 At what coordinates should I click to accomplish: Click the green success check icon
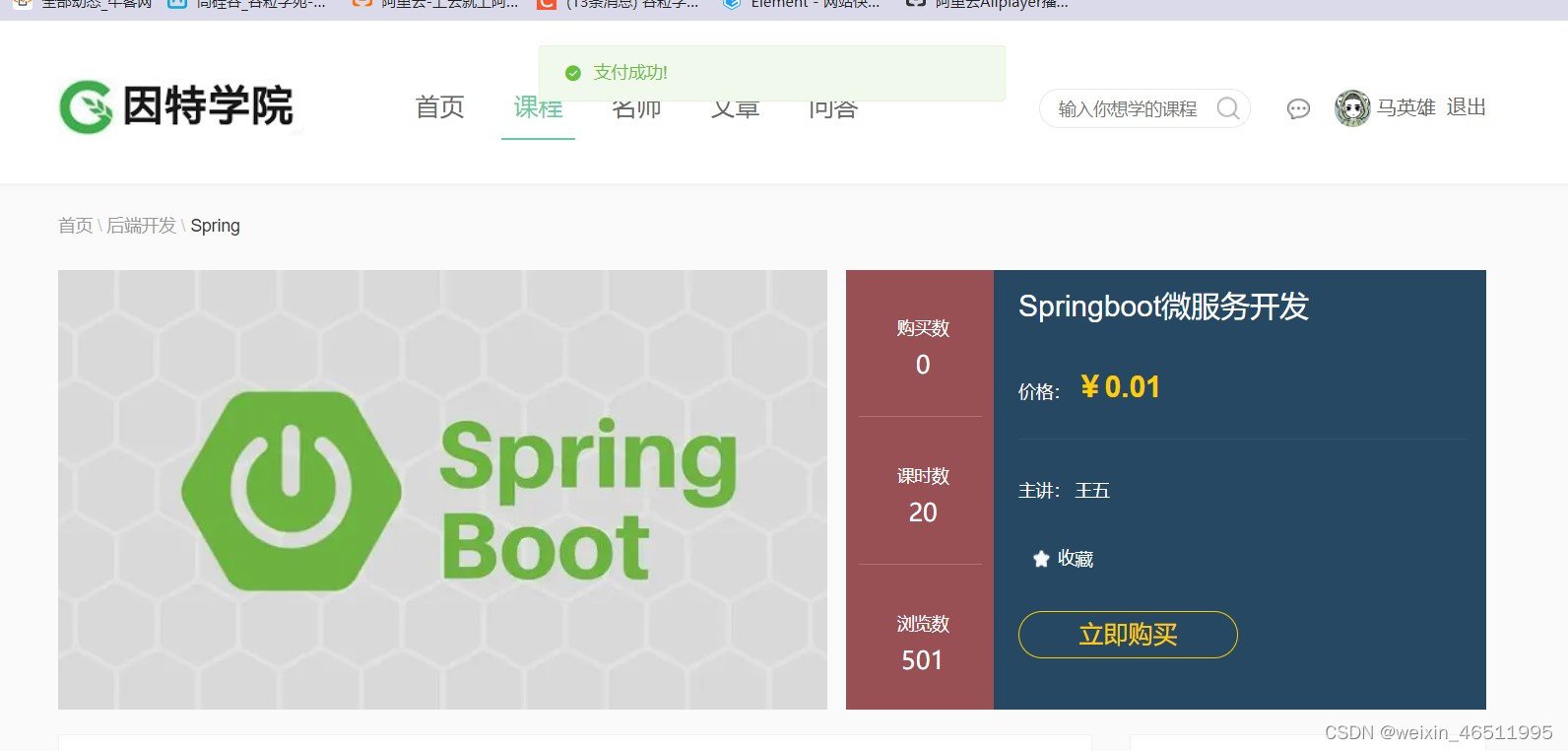click(x=573, y=73)
